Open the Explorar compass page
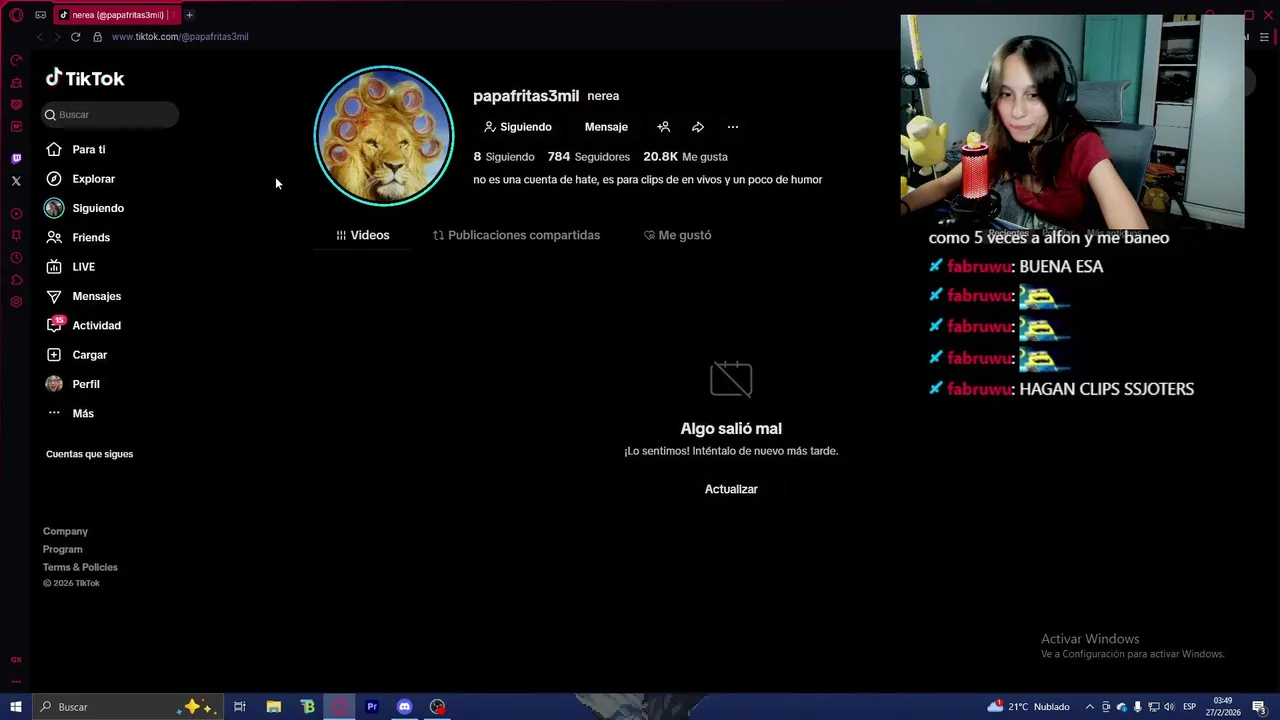This screenshot has height=720, width=1280. (x=80, y=179)
